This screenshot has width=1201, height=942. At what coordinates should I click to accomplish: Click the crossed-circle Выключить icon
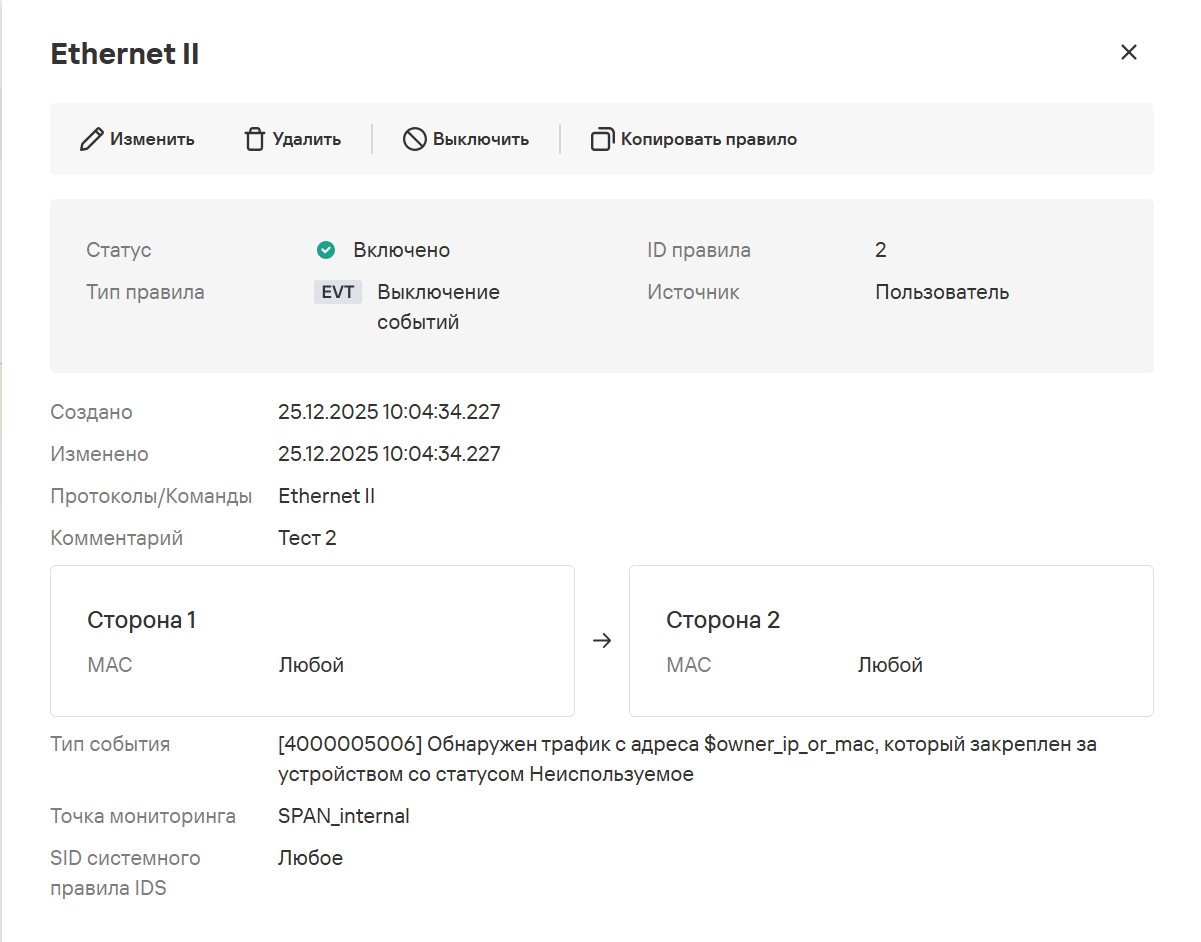[414, 139]
